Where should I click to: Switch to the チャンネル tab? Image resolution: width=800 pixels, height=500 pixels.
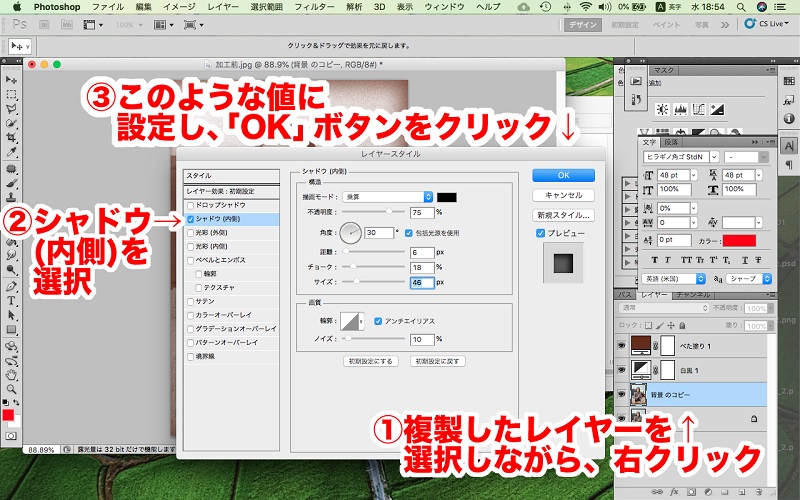[693, 295]
